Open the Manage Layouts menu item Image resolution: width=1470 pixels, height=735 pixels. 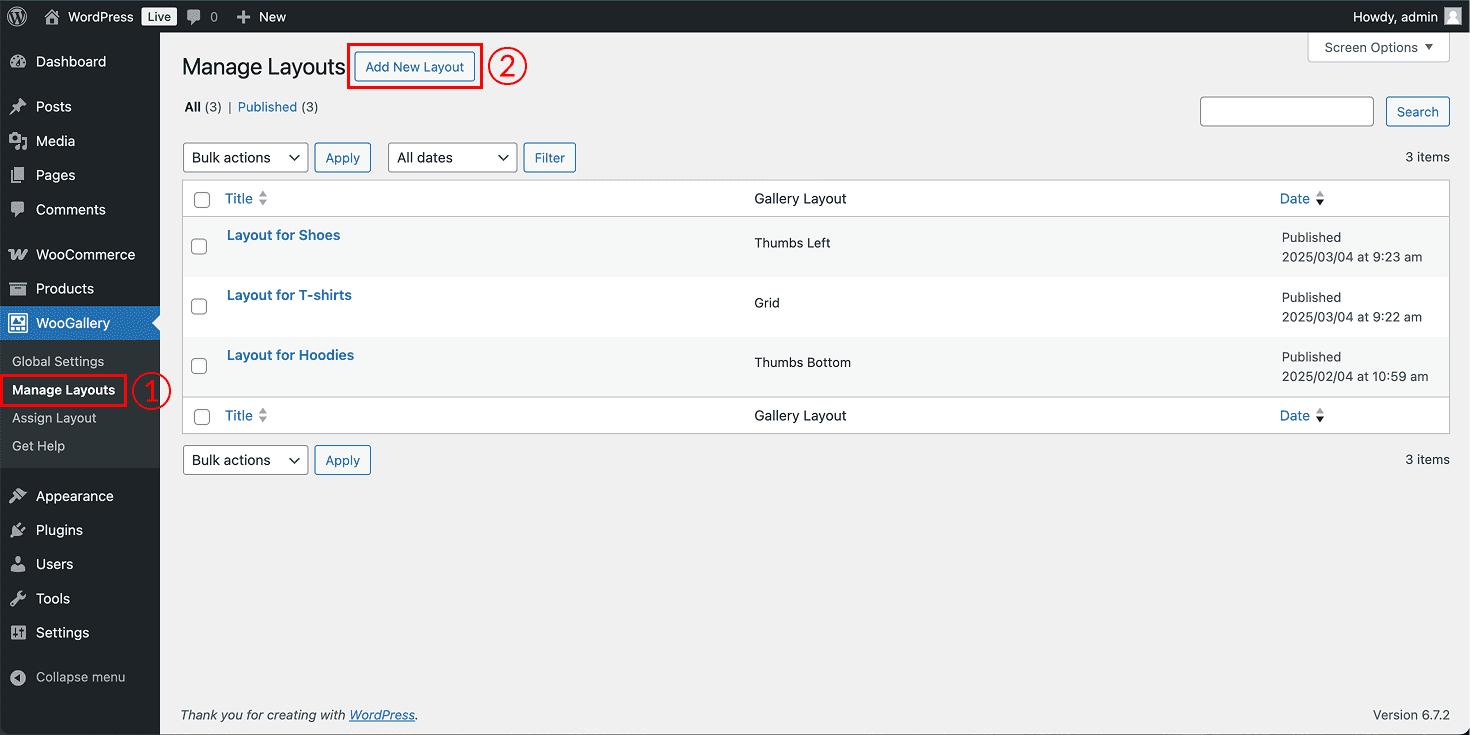click(63, 390)
